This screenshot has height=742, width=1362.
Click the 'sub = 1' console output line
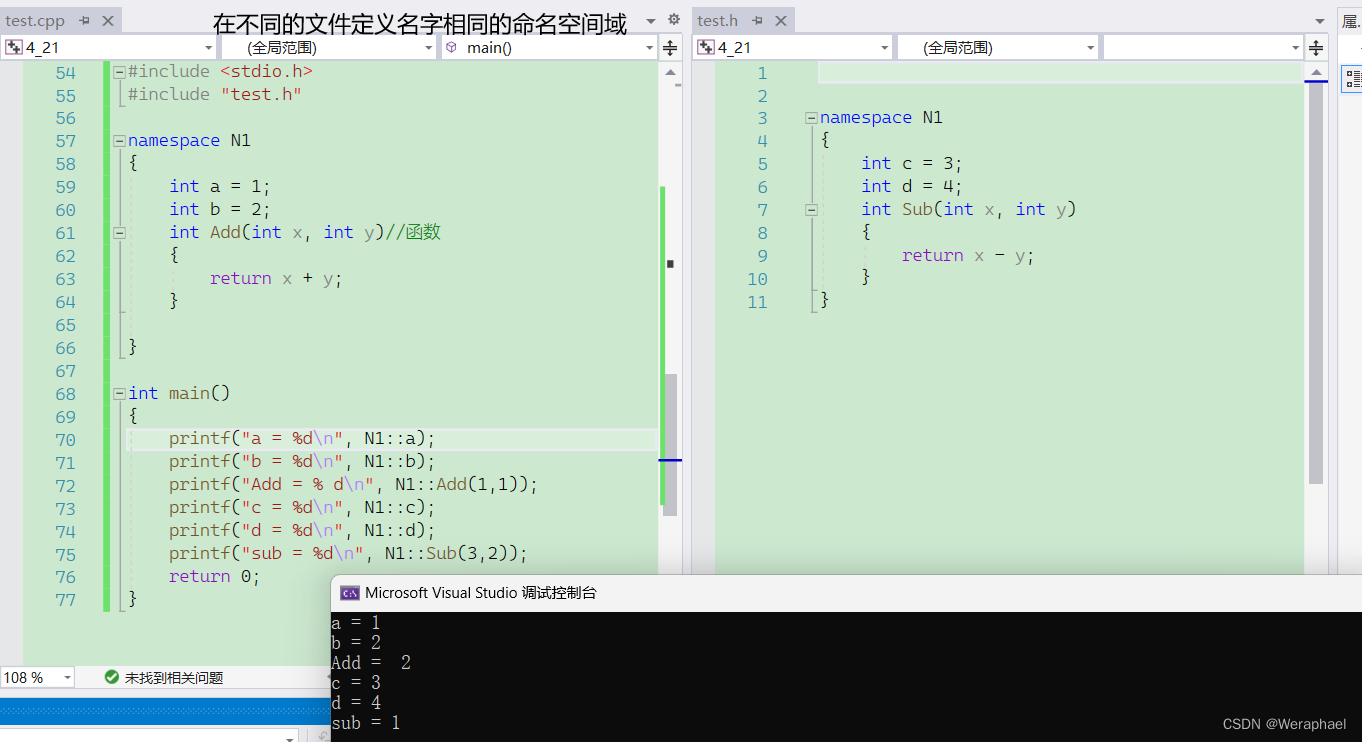click(x=366, y=723)
